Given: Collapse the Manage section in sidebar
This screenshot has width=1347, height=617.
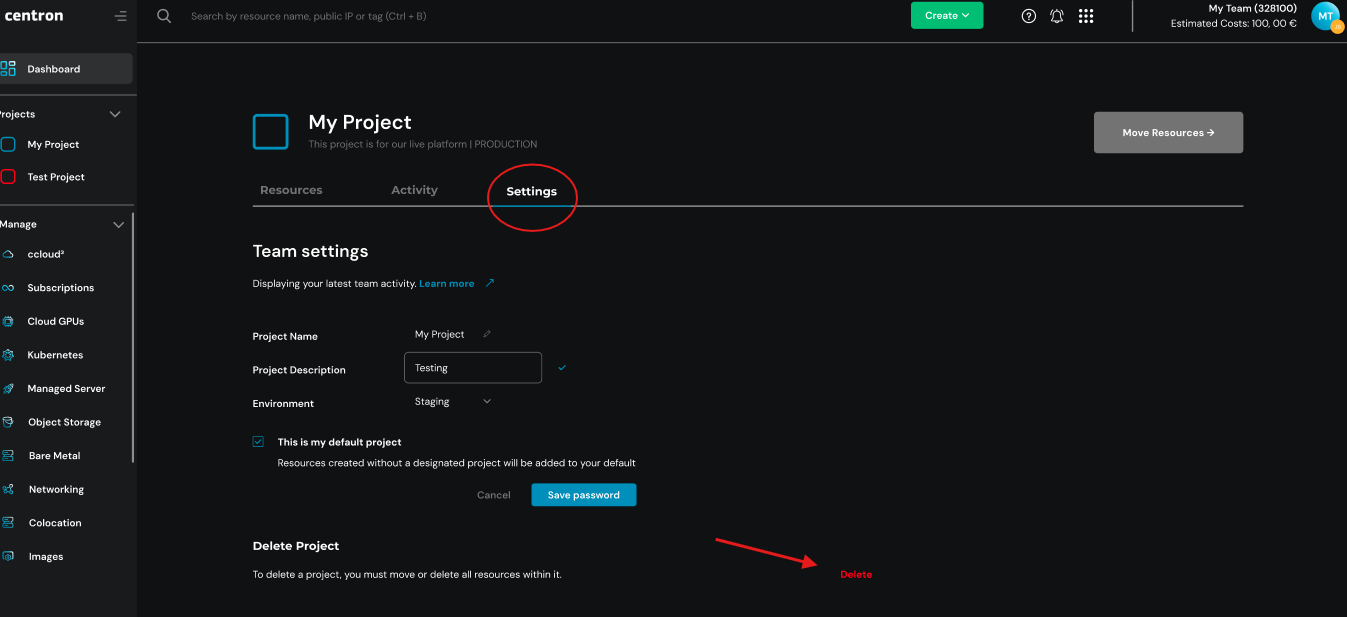Looking at the screenshot, I should point(118,223).
